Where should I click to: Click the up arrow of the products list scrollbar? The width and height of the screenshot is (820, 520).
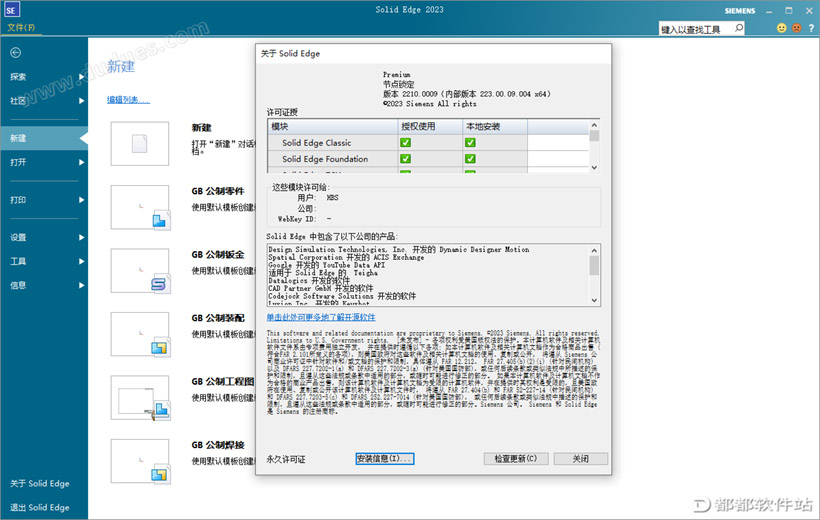(x=594, y=251)
